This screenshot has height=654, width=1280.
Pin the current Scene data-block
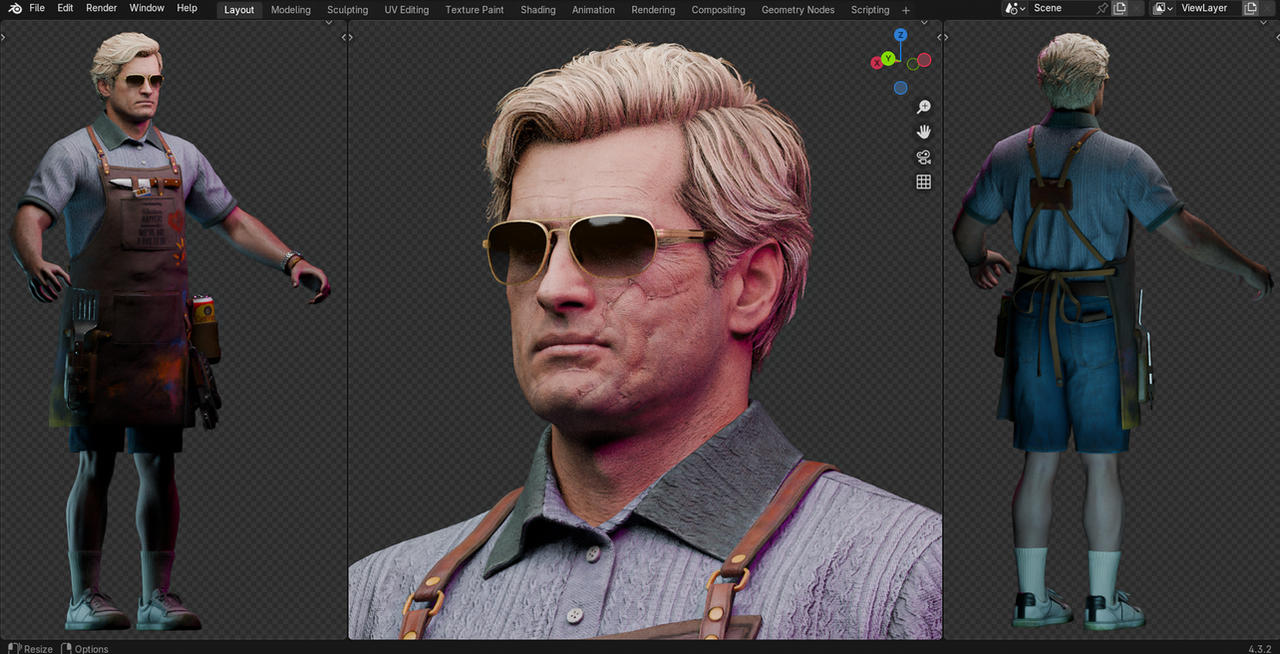pos(1102,8)
